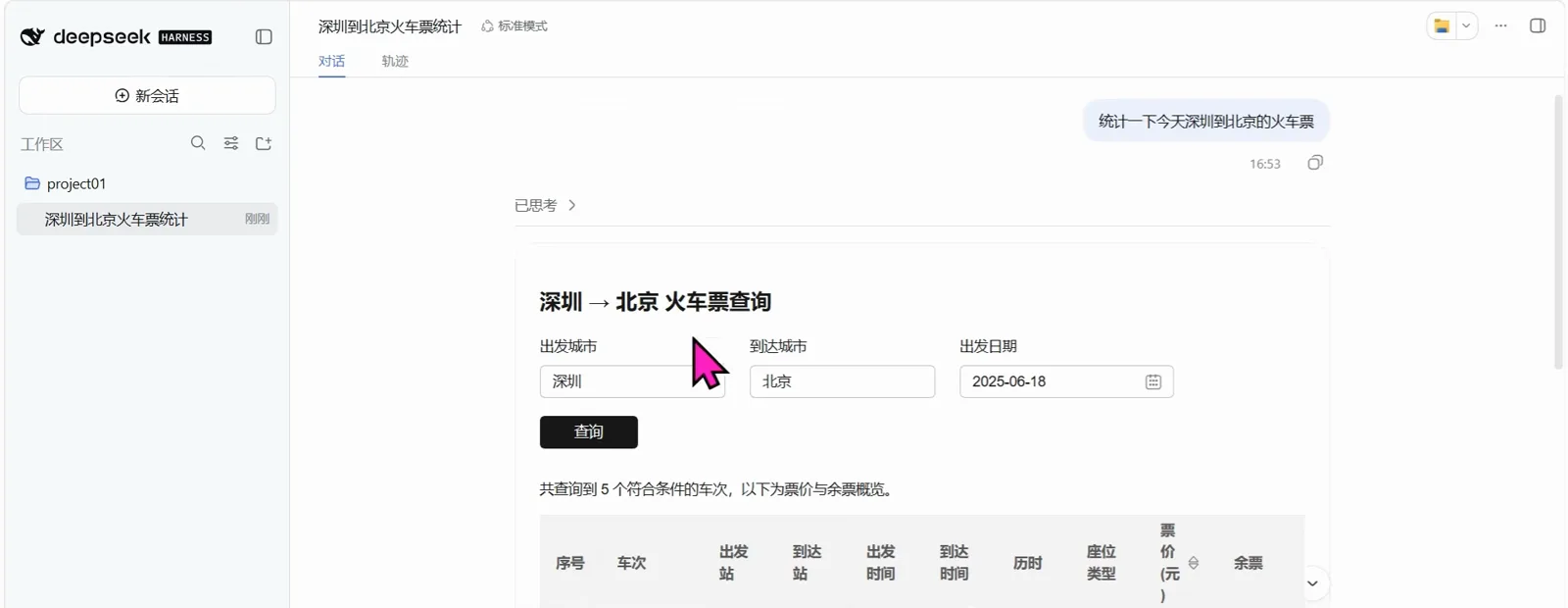This screenshot has width=1568, height=608.
Task: Open the calendar date picker icon
Action: pyautogui.click(x=1153, y=381)
